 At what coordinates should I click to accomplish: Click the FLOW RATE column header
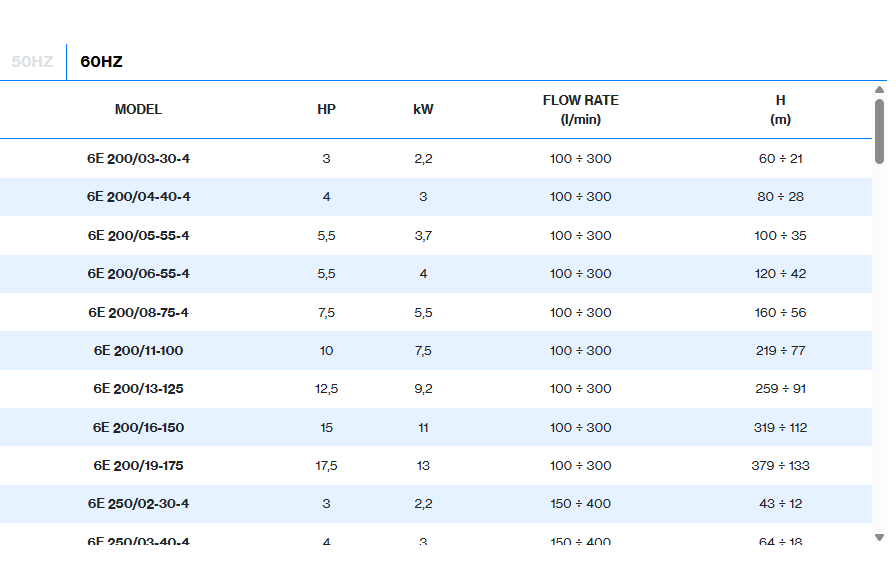(580, 110)
